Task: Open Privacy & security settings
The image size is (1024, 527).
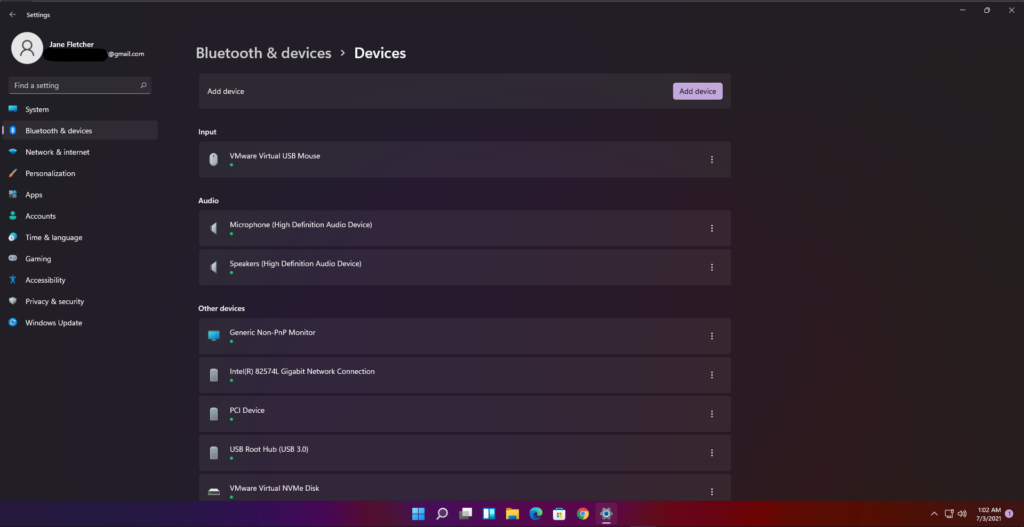Action: point(80,301)
